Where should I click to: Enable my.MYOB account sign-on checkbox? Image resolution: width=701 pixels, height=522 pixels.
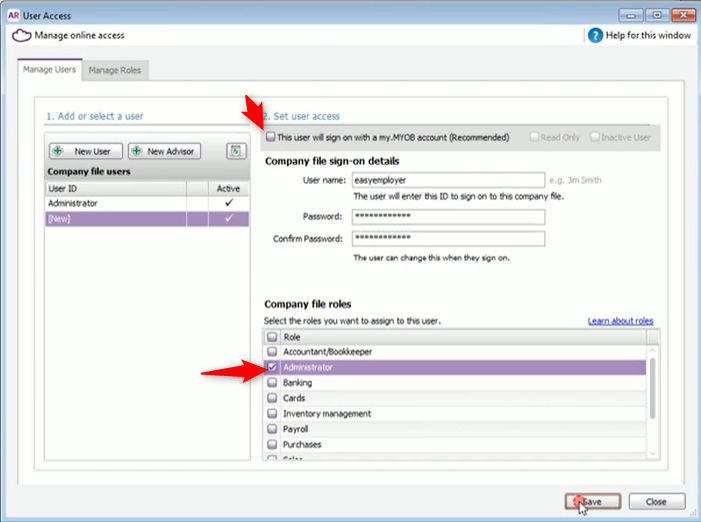coord(270,137)
